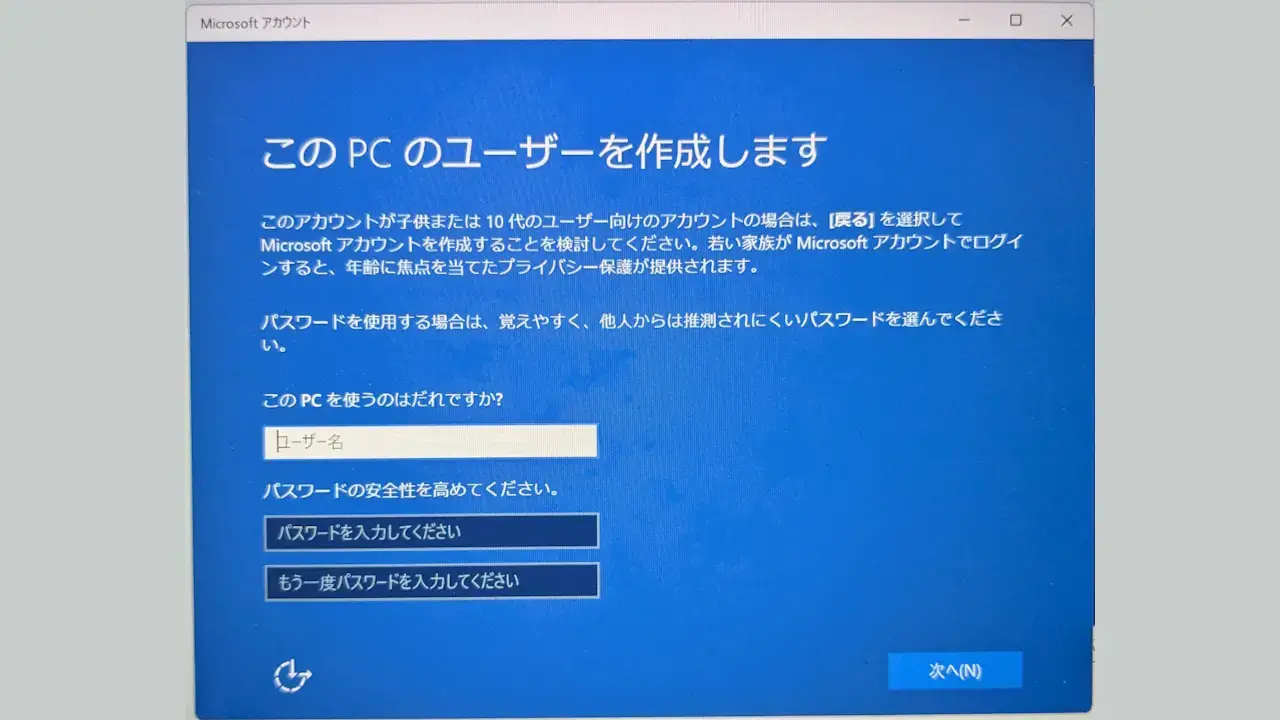Click the label パスワードの安全性を高めてください。

click(410, 490)
